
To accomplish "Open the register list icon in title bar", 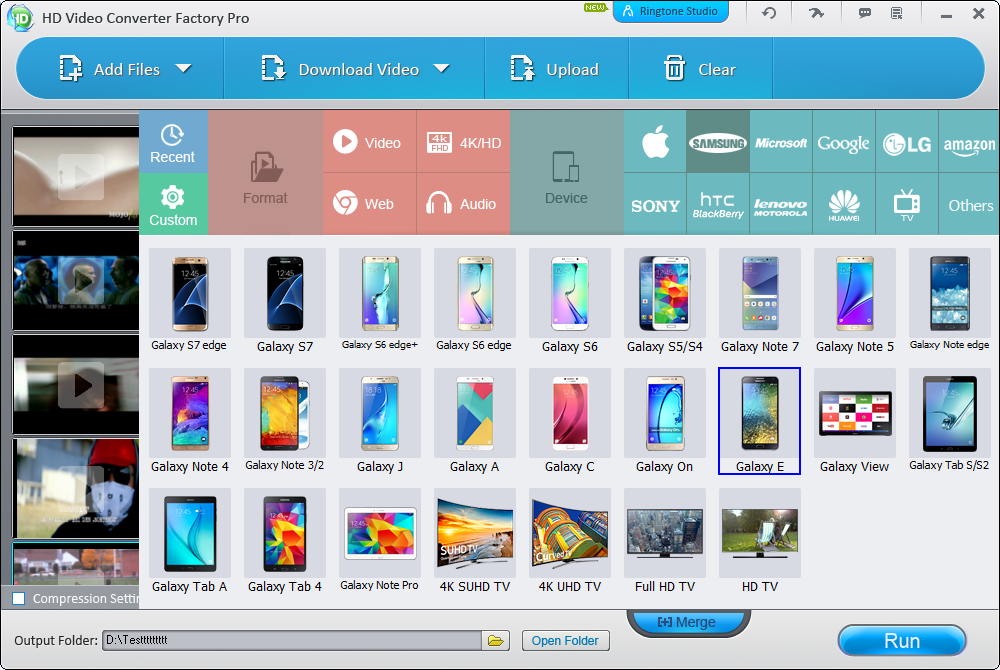I will [897, 13].
